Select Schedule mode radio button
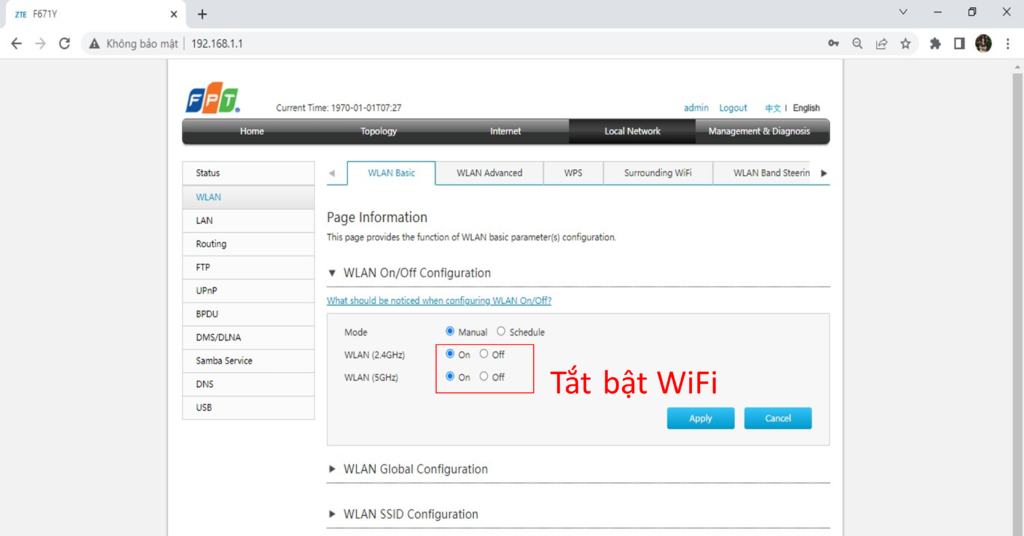The width and height of the screenshot is (1024, 536). (501, 332)
